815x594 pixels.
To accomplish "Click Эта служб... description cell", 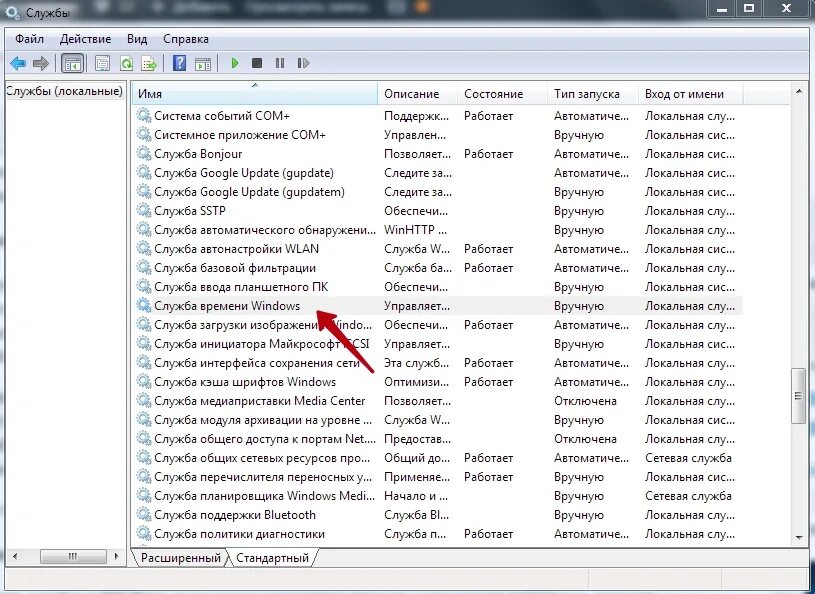I will (416, 363).
